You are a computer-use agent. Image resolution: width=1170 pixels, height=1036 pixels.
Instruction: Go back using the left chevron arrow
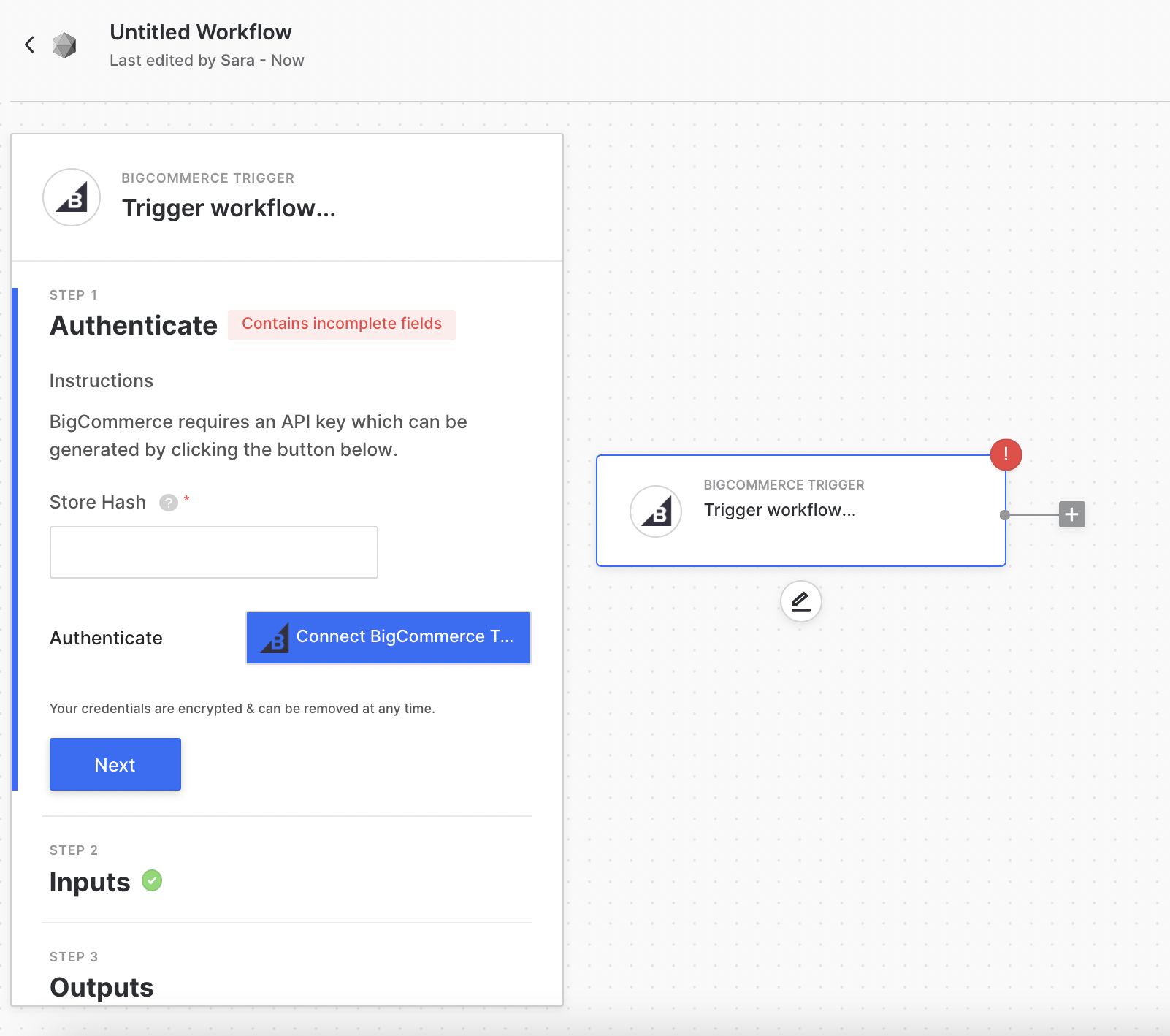pyautogui.click(x=29, y=45)
